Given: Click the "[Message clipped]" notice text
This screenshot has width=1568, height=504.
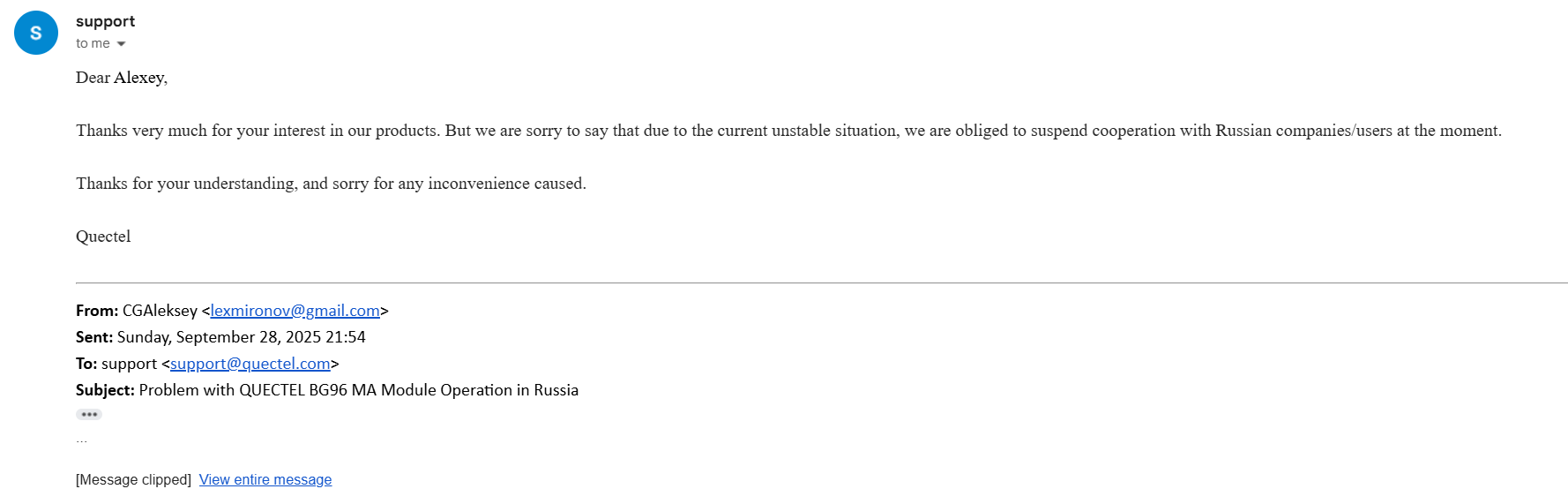Looking at the screenshot, I should [x=133, y=479].
